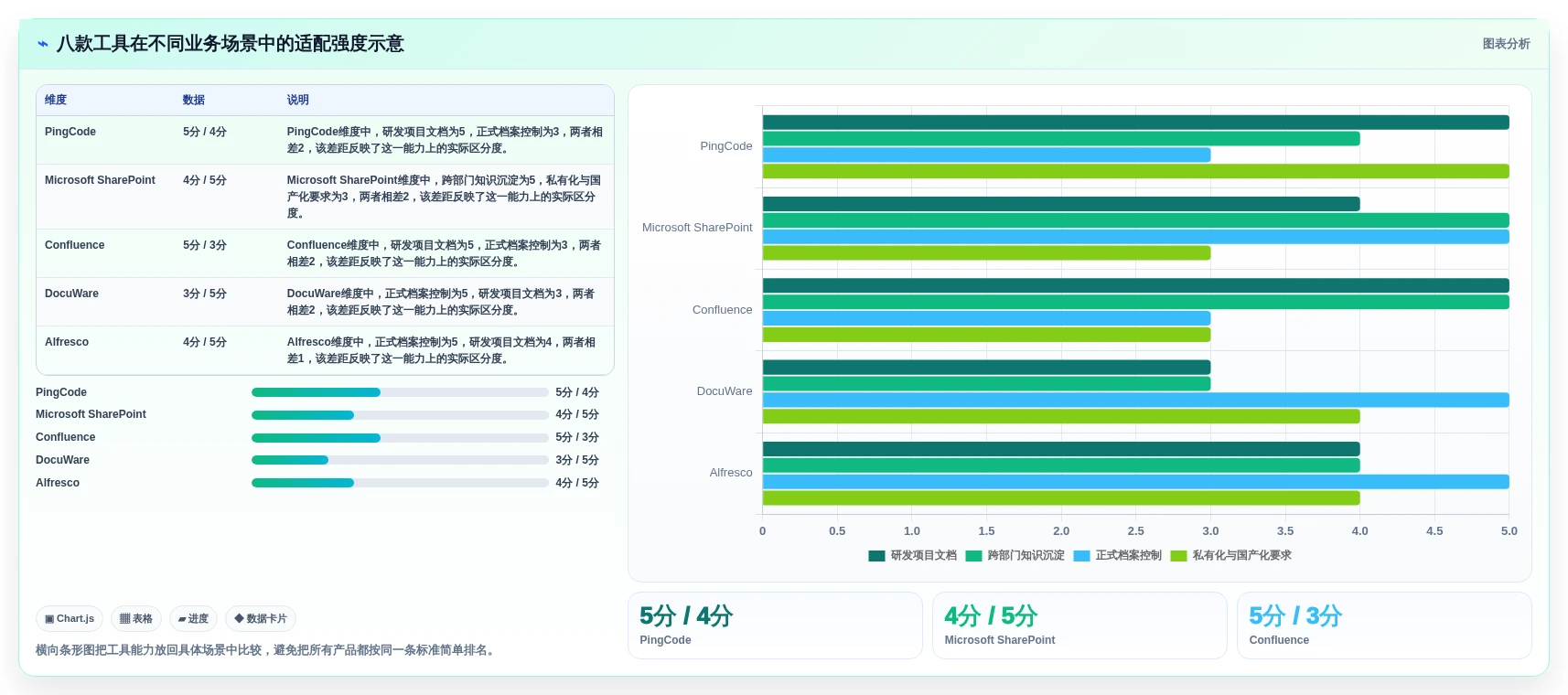Open the 5分 / 4分 PingCode data card

coord(775,625)
